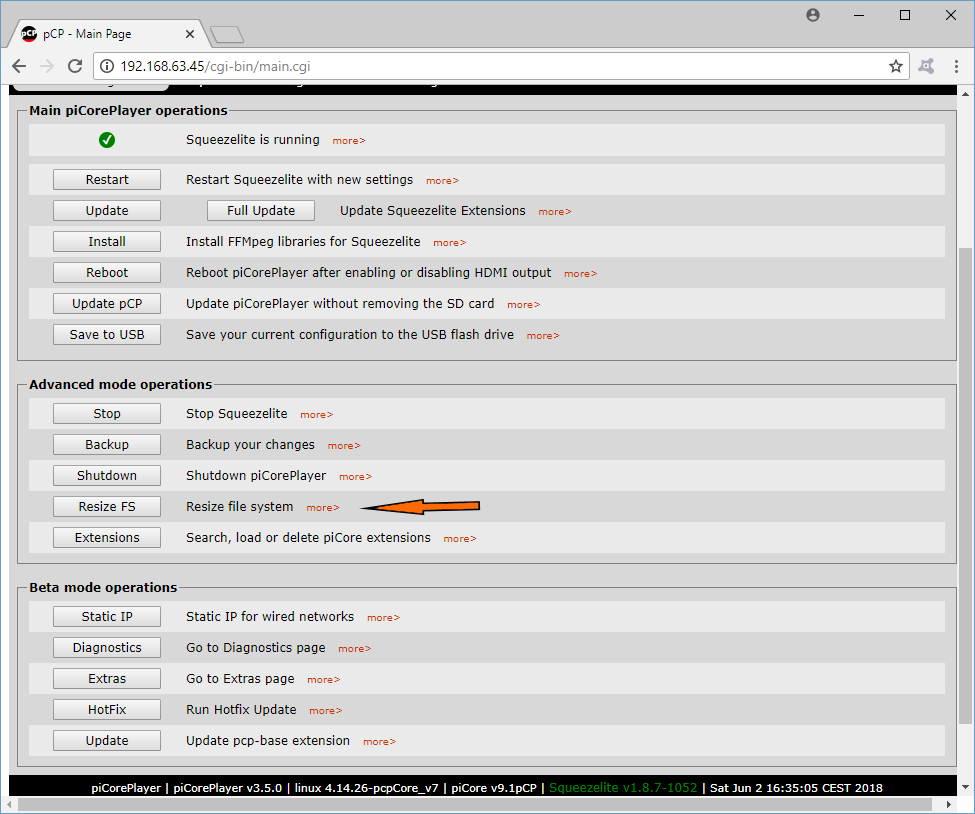
Task: Click the Extensions button
Action: [107, 538]
